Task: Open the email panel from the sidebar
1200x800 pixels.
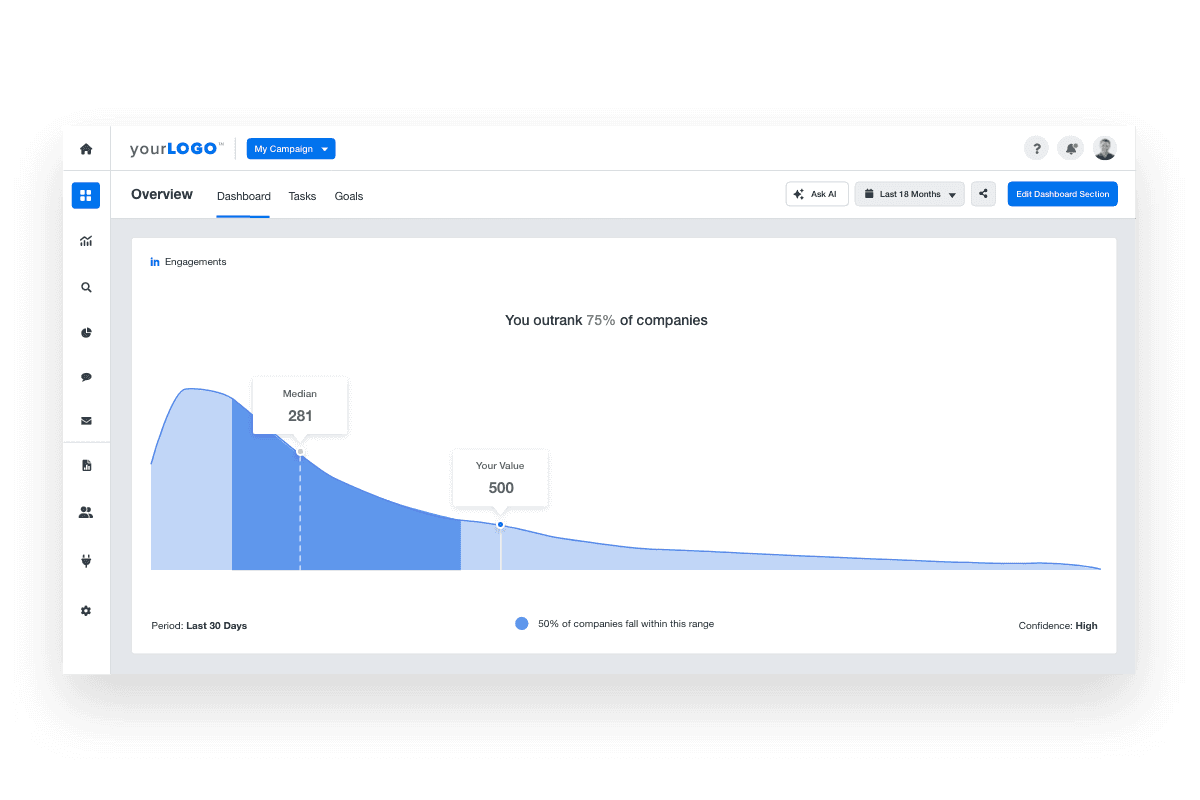Action: pos(86,421)
